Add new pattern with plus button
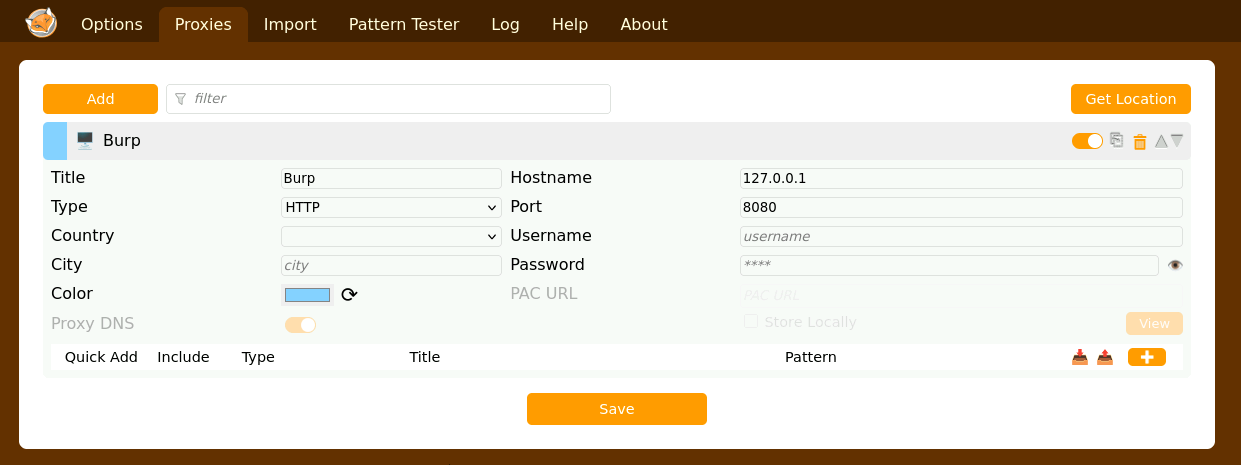The image size is (1241, 465). pos(1146,357)
